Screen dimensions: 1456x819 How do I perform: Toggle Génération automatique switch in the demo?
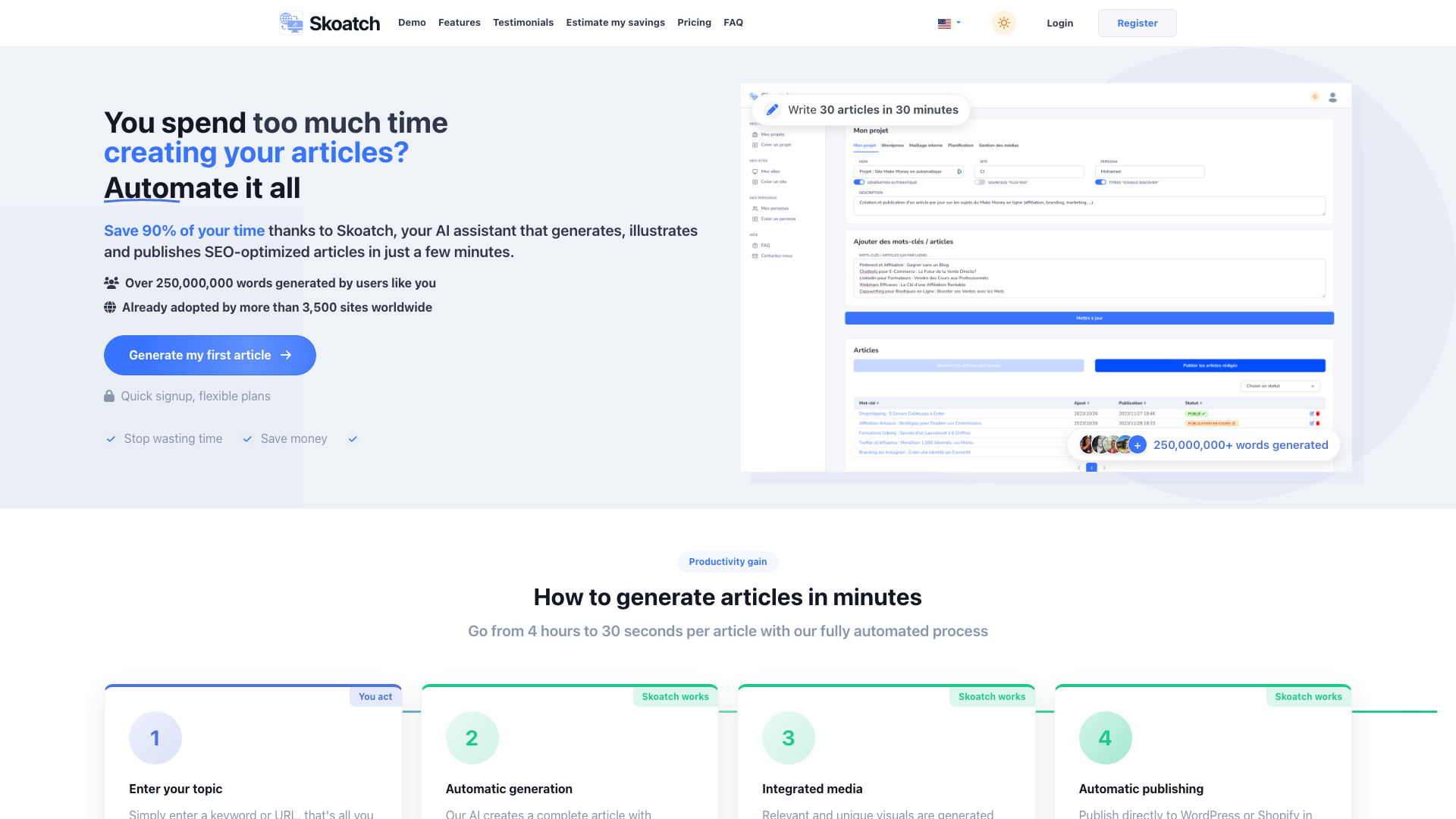[x=859, y=182]
